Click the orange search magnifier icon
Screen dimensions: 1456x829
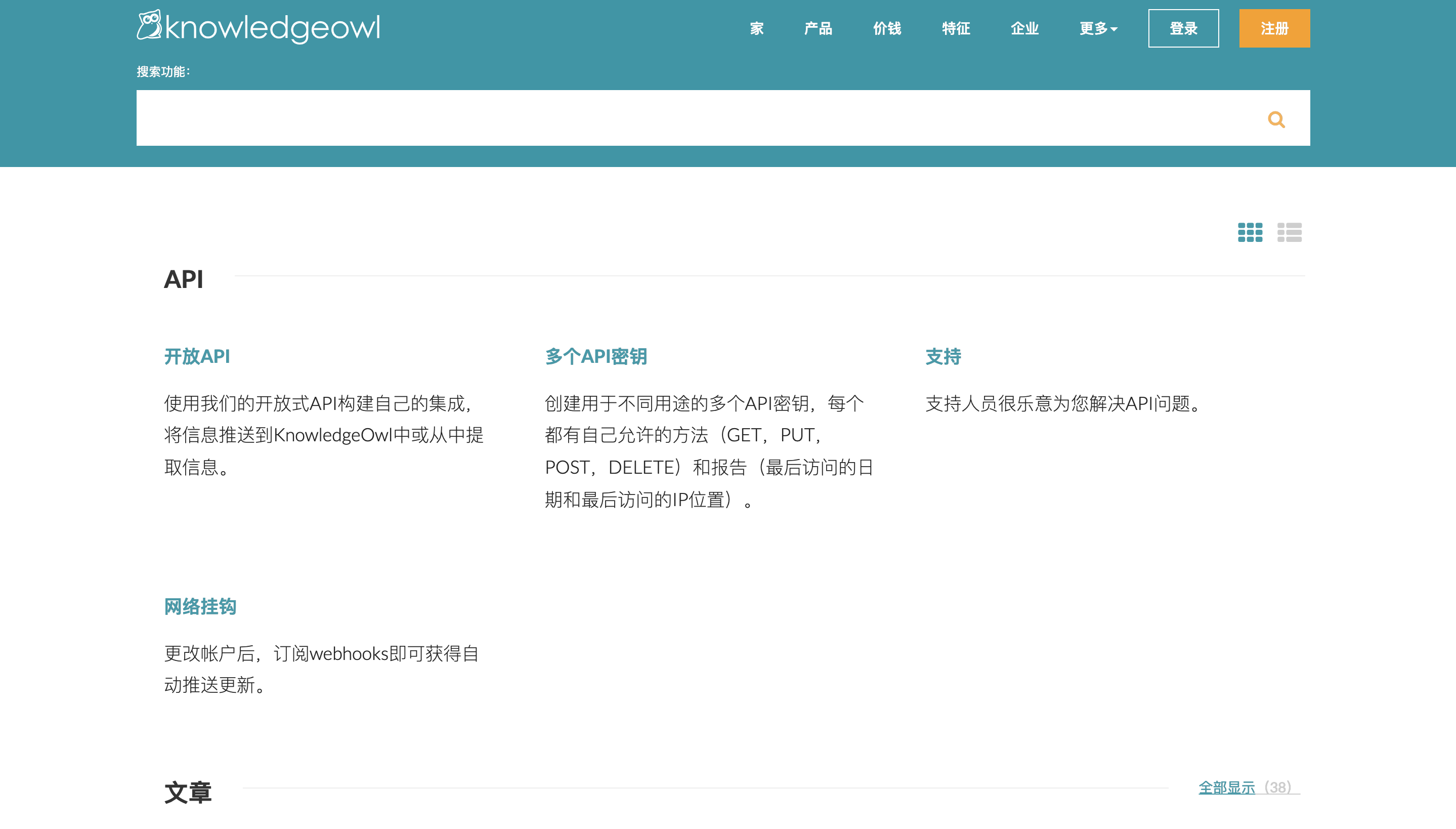point(1276,119)
